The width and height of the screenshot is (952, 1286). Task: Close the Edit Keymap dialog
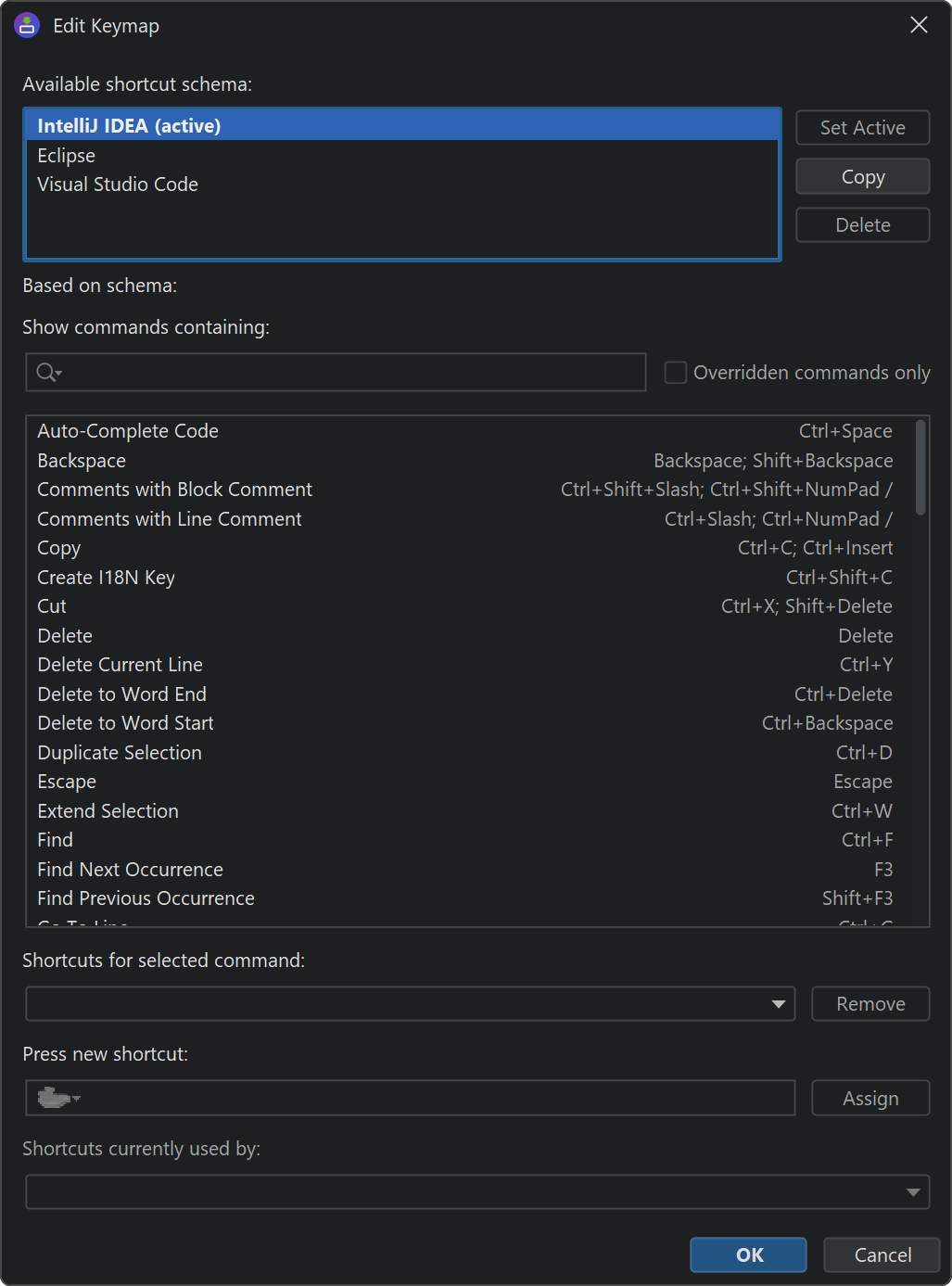[918, 25]
